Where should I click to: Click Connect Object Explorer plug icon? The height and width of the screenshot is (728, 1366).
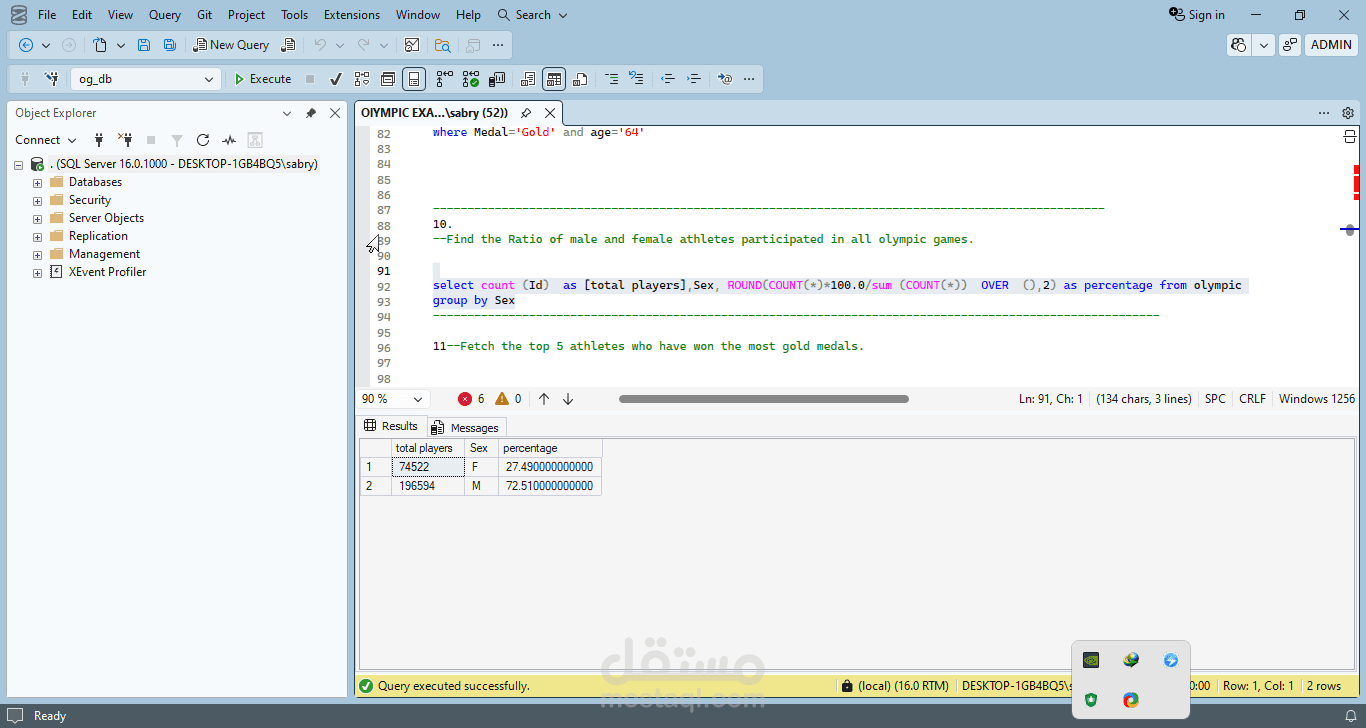tap(99, 140)
